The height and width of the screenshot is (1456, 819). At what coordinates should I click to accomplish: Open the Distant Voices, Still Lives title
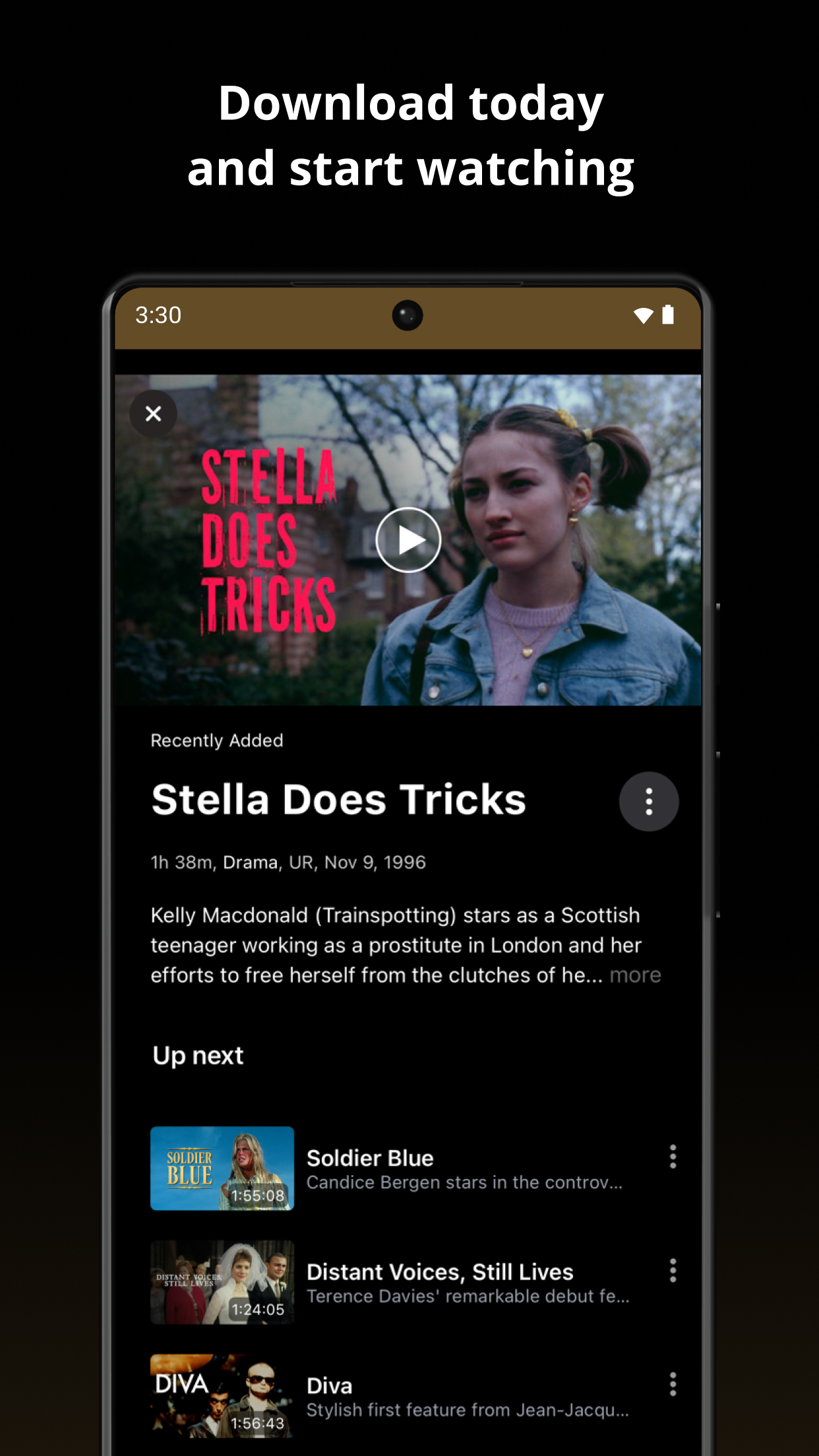(440, 1272)
